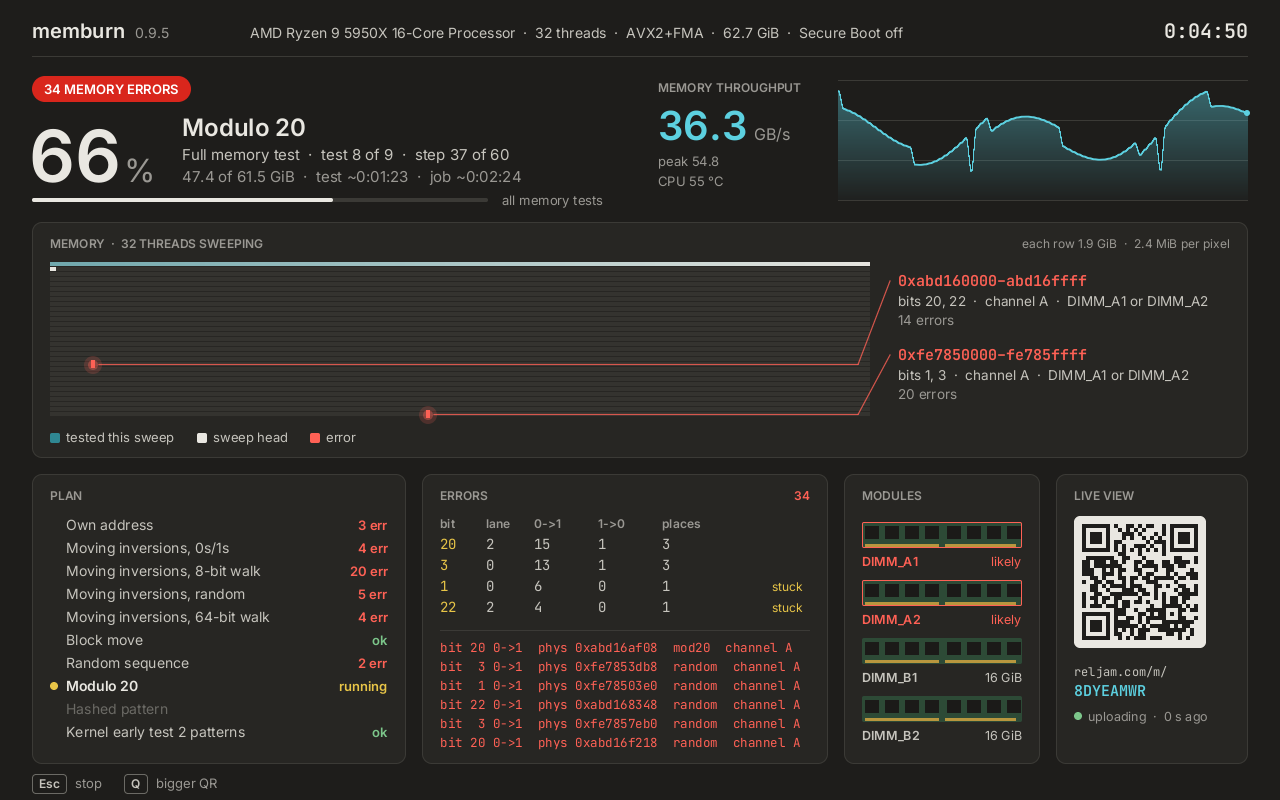Viewport: 1280px width, 800px height.
Task: Click the elapsed timer 0:04:50
Action: tap(1206, 32)
